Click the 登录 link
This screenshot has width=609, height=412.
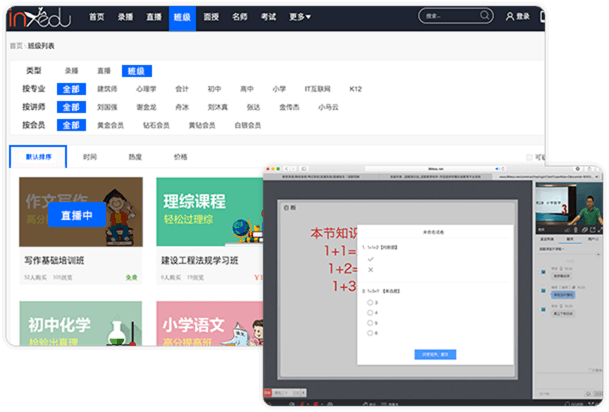coord(523,16)
